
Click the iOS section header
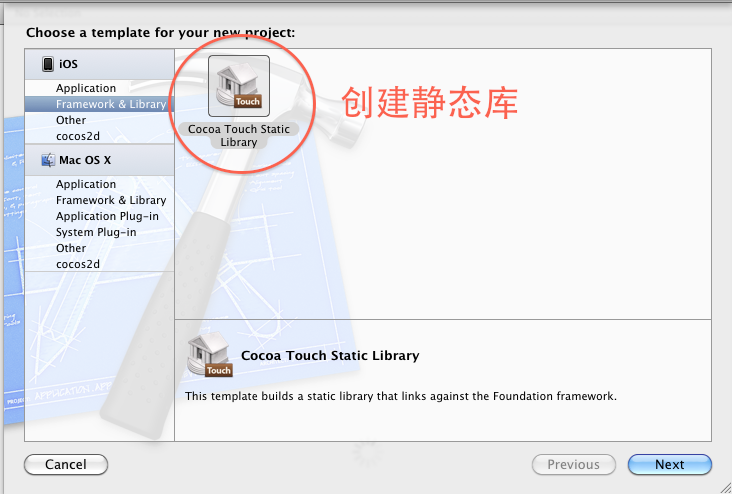coord(99,64)
